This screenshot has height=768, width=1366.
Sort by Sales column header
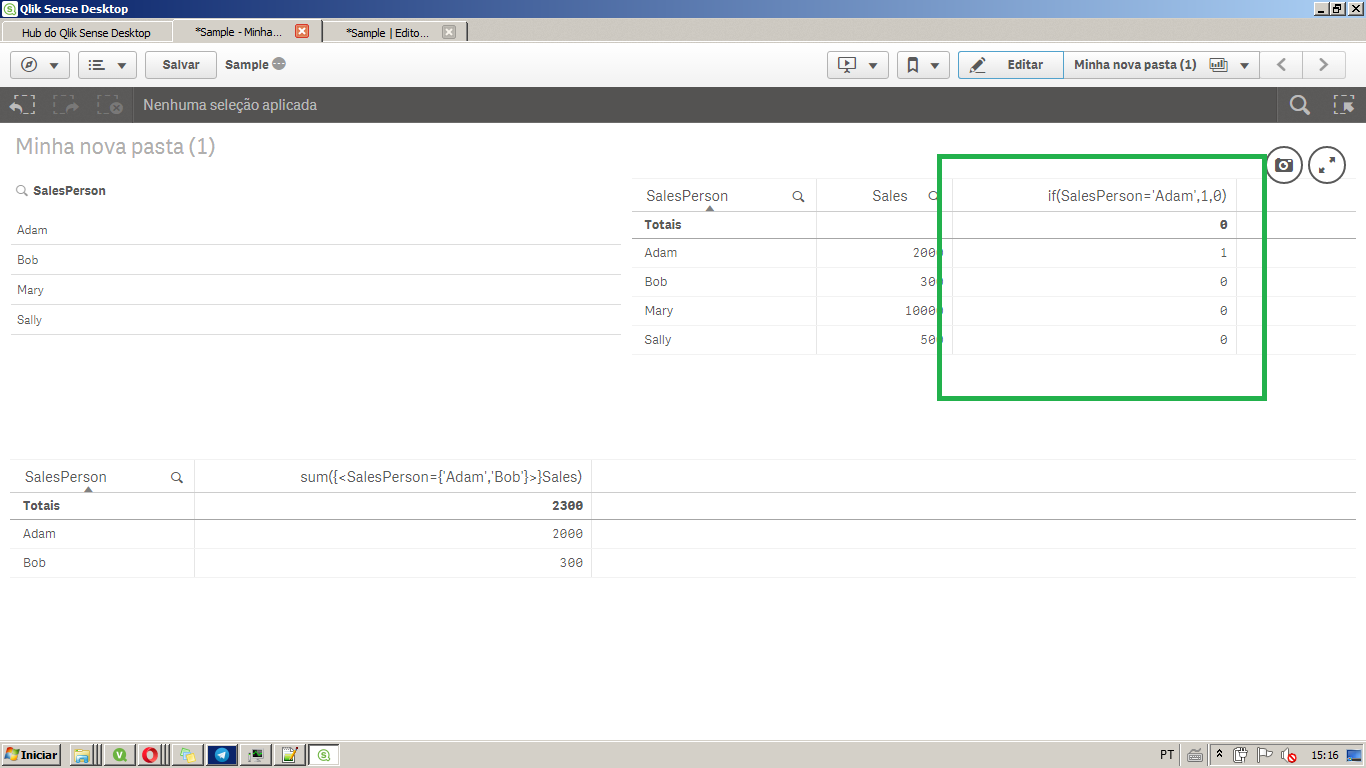889,196
